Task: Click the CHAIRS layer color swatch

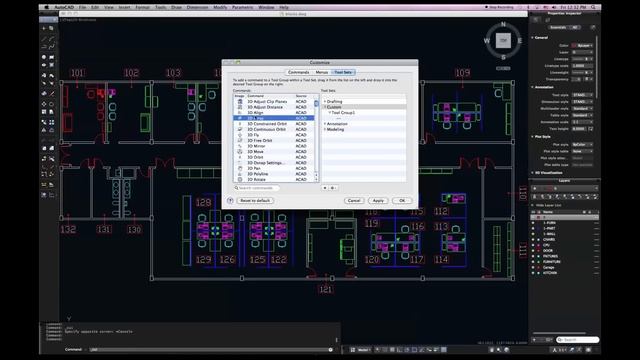Action: click(x=539, y=240)
